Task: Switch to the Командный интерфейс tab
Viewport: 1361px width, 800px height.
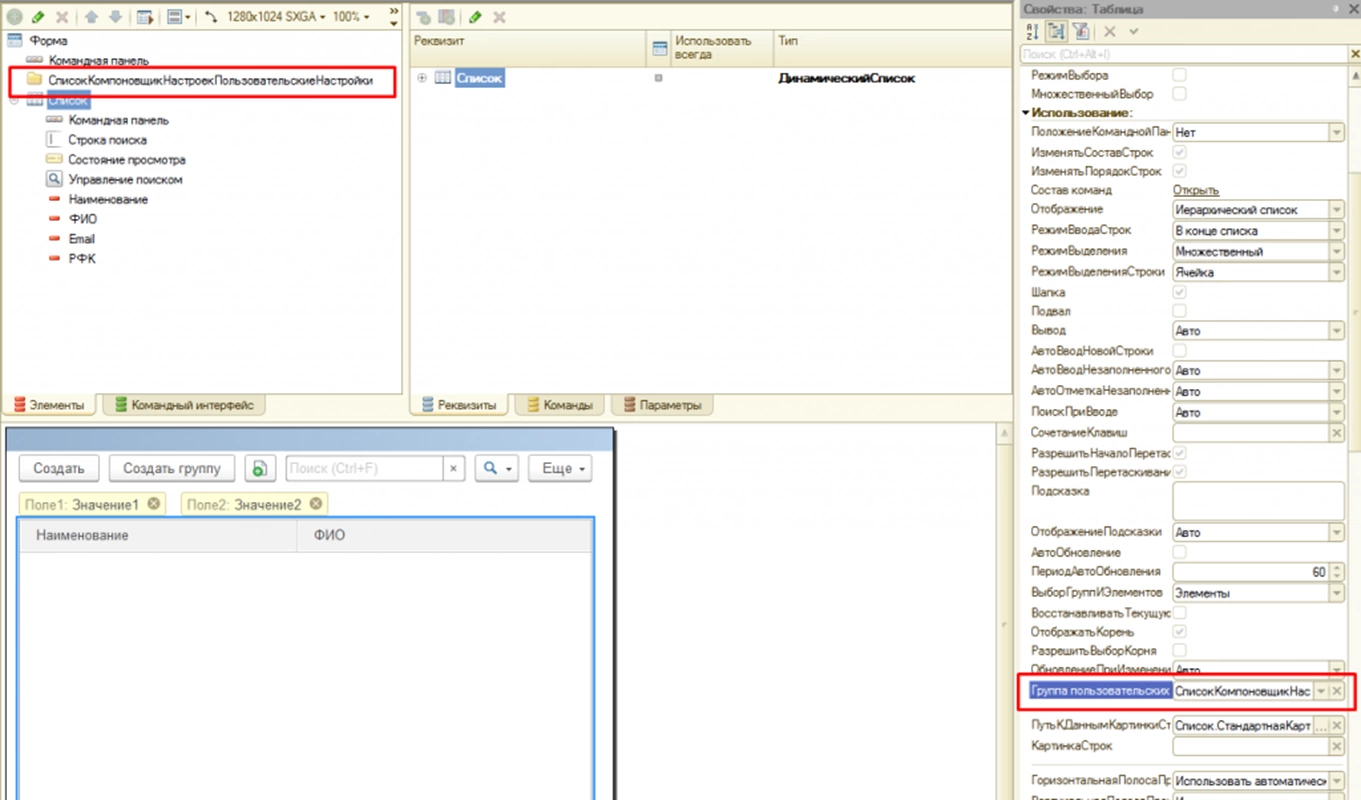Action: (x=184, y=405)
